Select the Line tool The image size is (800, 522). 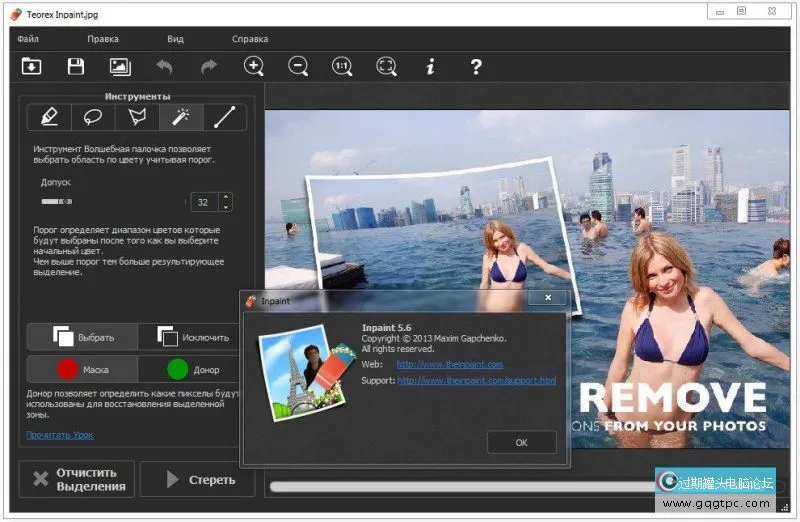(x=225, y=117)
